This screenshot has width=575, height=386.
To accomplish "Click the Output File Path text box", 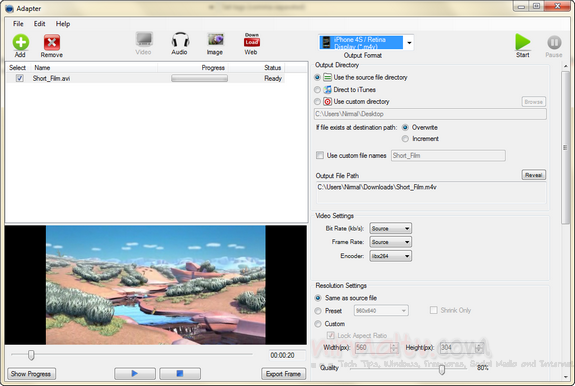I will [x=432, y=192].
